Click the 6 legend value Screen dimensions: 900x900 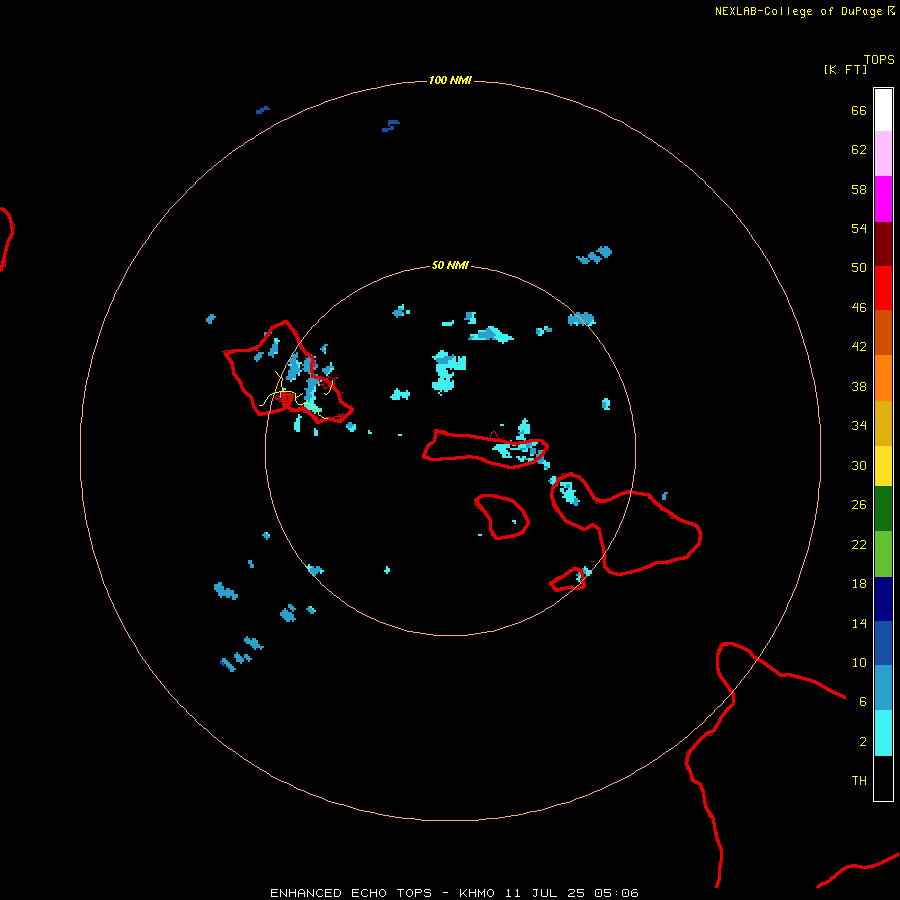pyautogui.click(x=863, y=701)
